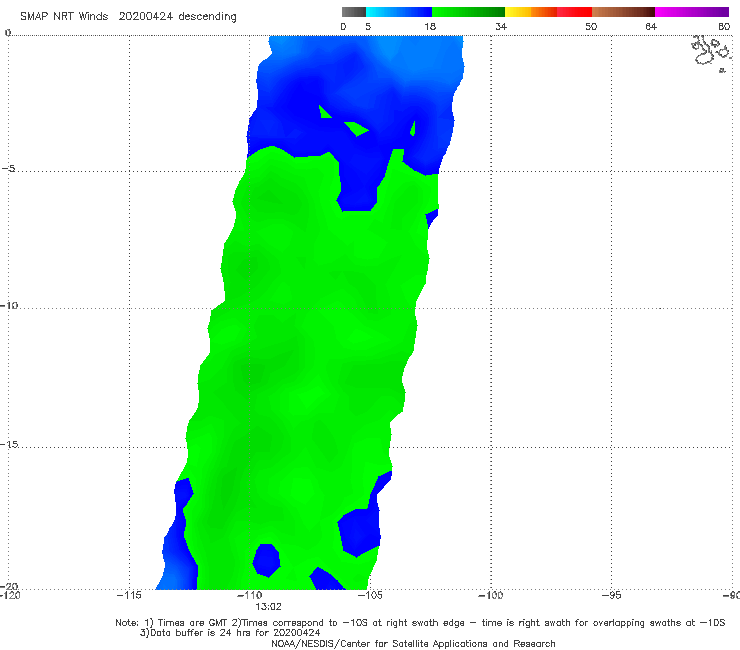Click the green segment of the wind color bar
The height and width of the screenshot is (650, 740).
coord(468,12)
